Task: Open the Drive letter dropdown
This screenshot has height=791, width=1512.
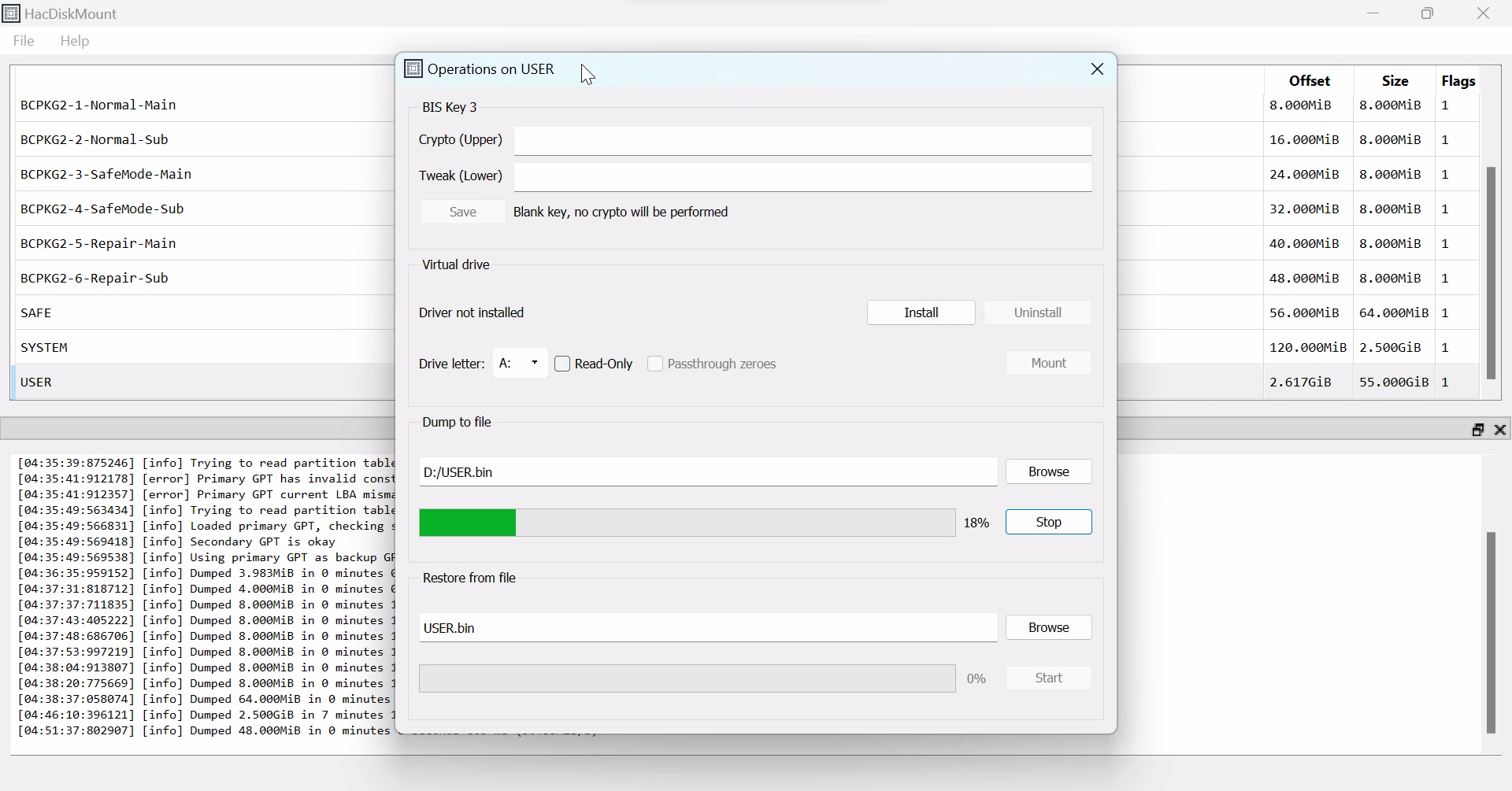Action: [521, 363]
